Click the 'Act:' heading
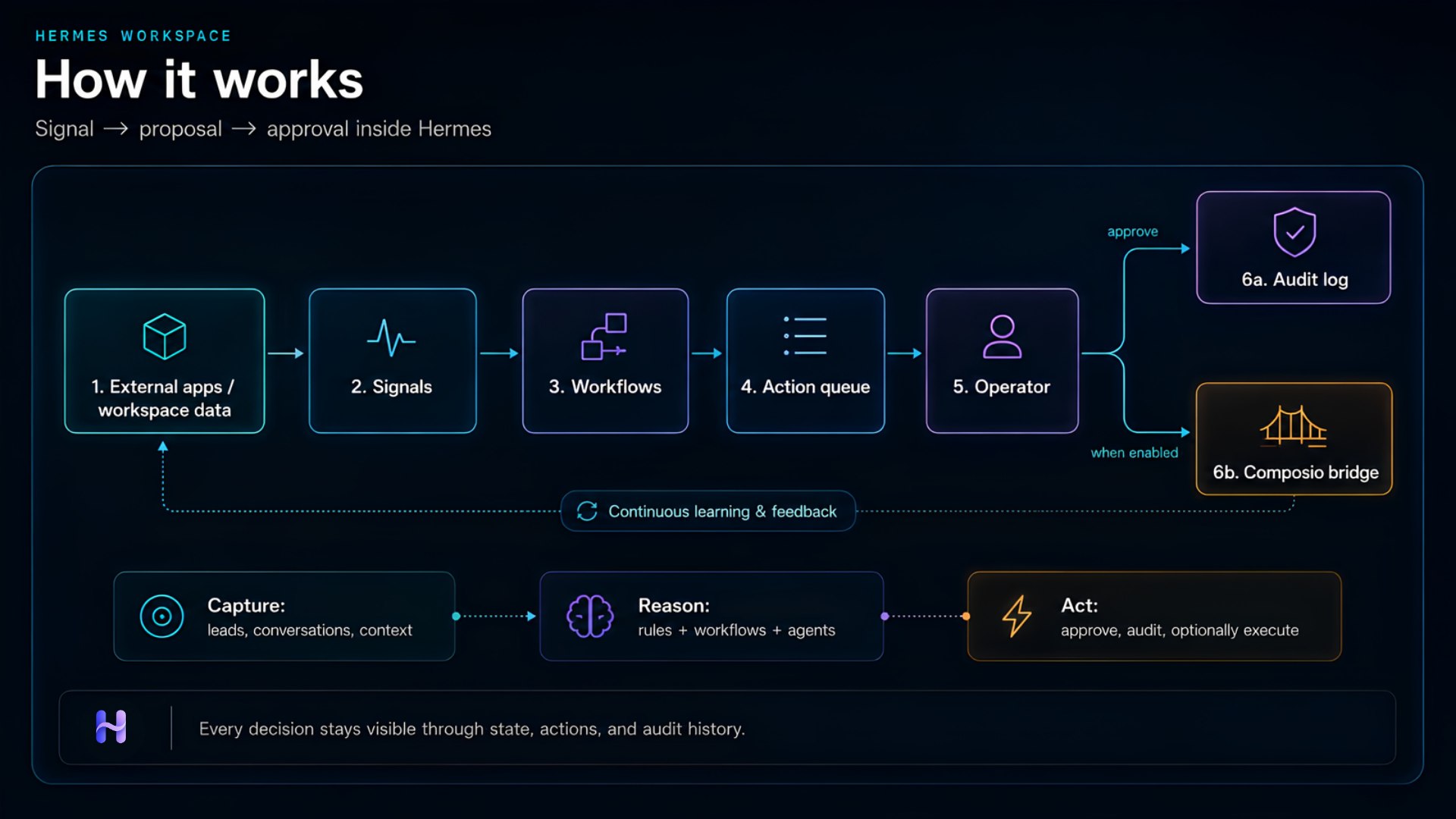This screenshot has height=819, width=1456. tap(1079, 605)
